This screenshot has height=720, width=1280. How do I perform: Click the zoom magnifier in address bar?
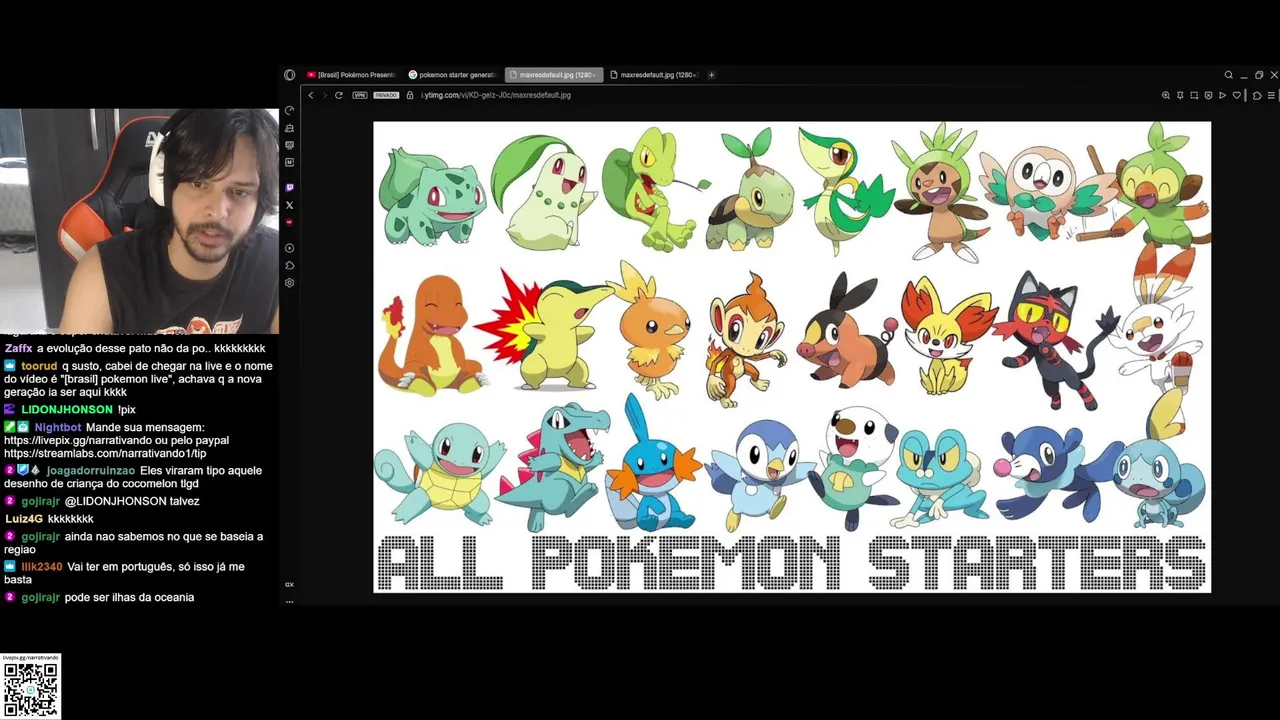pyautogui.click(x=1166, y=95)
